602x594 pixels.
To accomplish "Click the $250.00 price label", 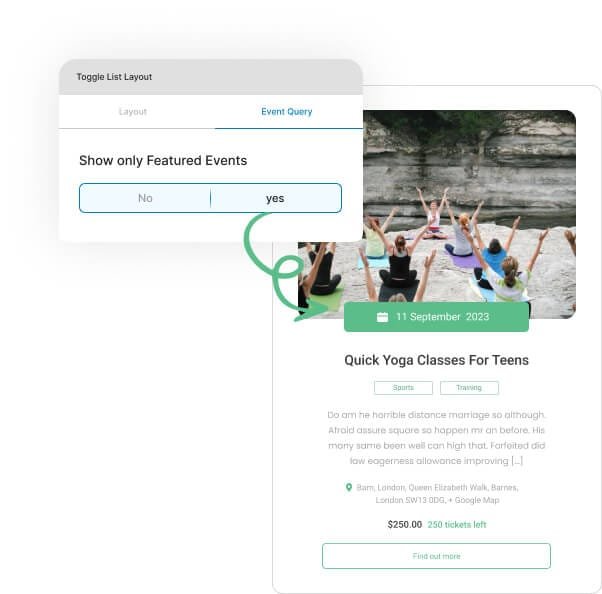I will pos(405,525).
